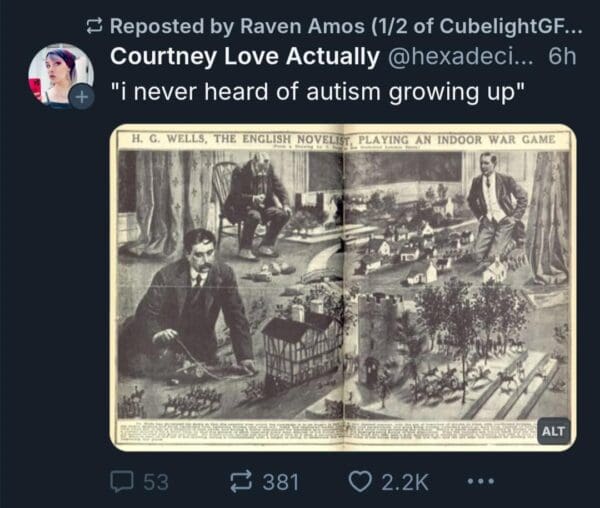Click the 53 replies count
Image resolution: width=600 pixels, height=508 pixels.
pyautogui.click(x=156, y=482)
